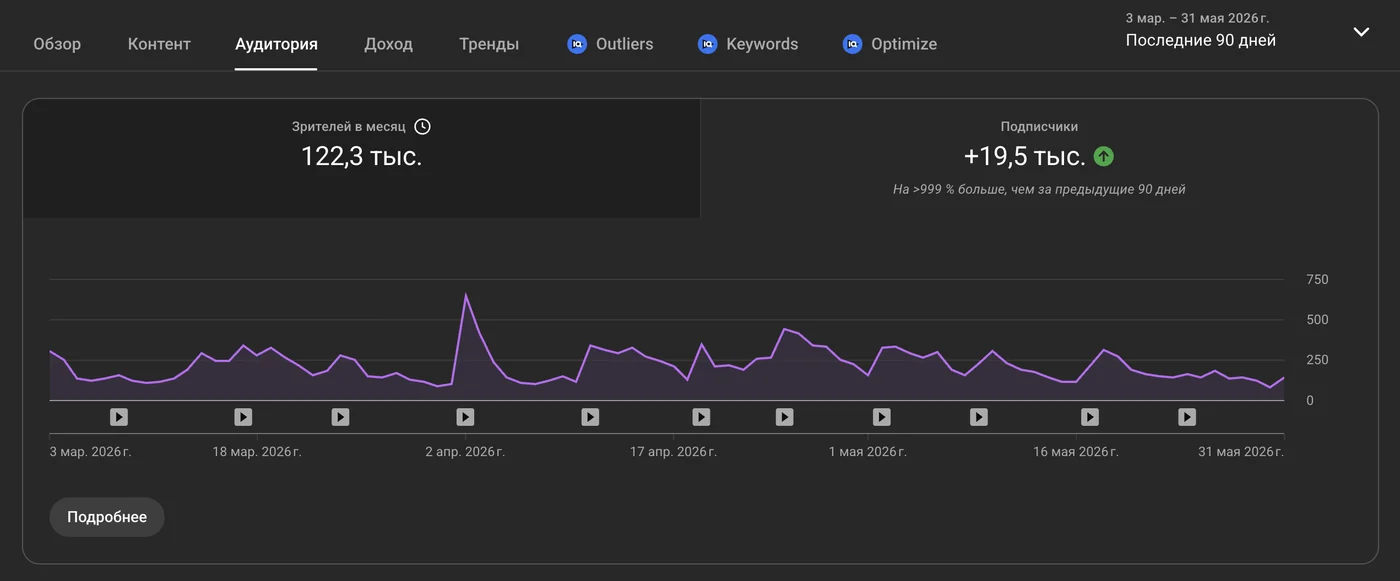Switch to the Keywords tab
Image resolution: width=1400 pixels, height=581 pixels.
[x=748, y=44]
